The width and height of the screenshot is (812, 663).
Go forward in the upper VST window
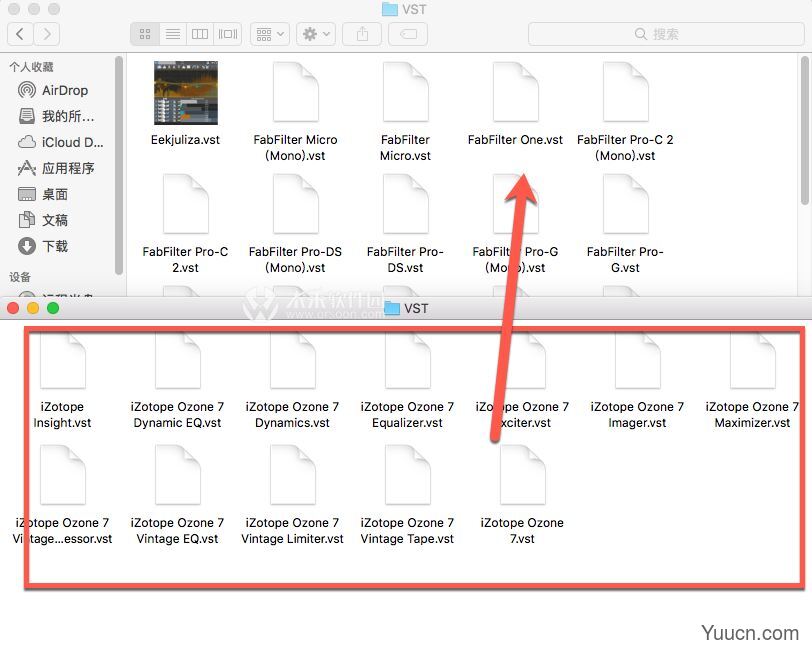47,34
